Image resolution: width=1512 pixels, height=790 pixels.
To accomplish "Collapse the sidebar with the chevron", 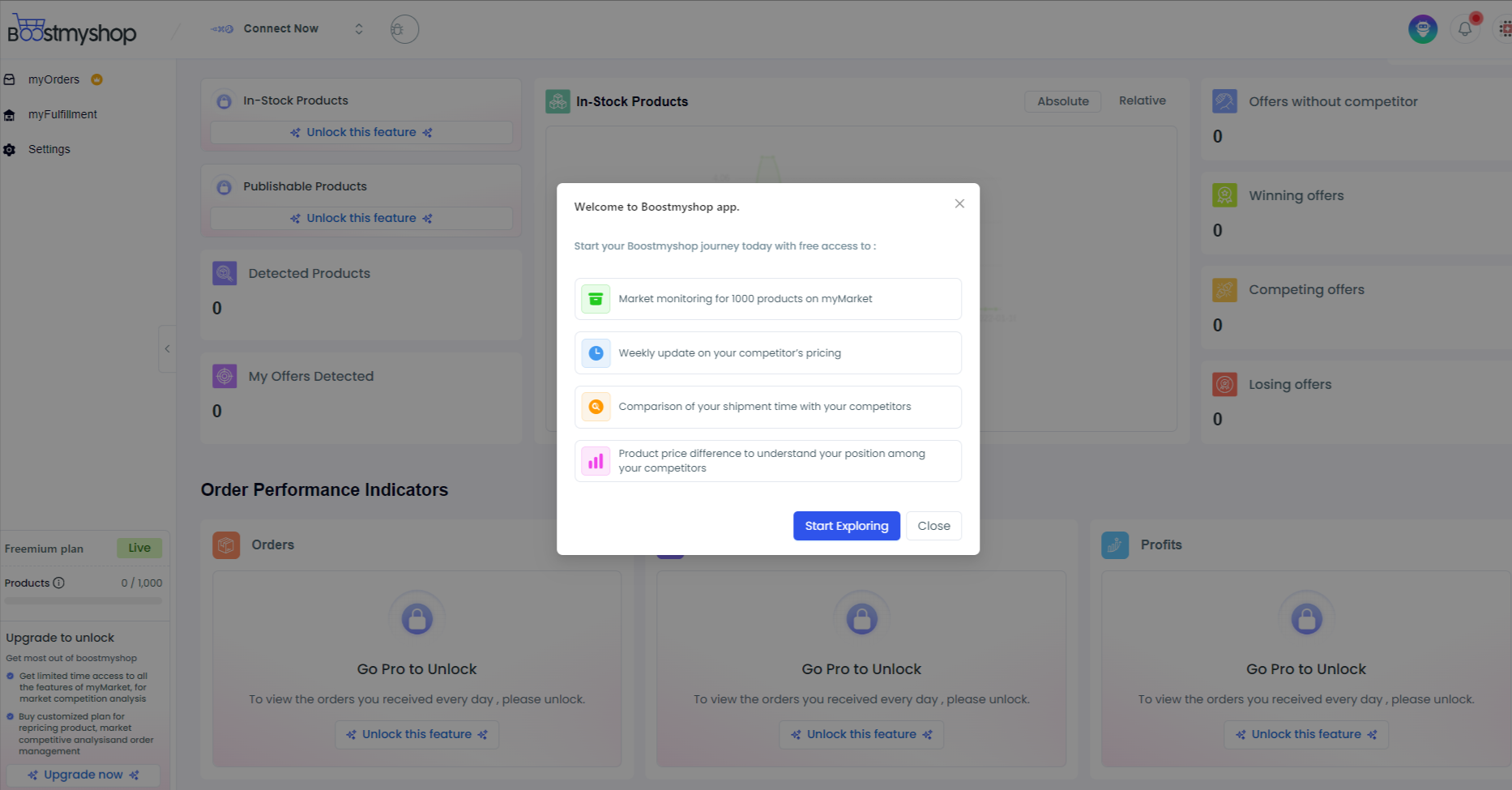I will point(167,349).
